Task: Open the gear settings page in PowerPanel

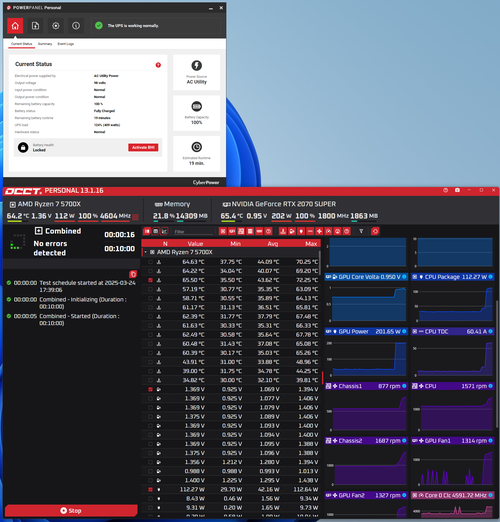Action: 56,26
